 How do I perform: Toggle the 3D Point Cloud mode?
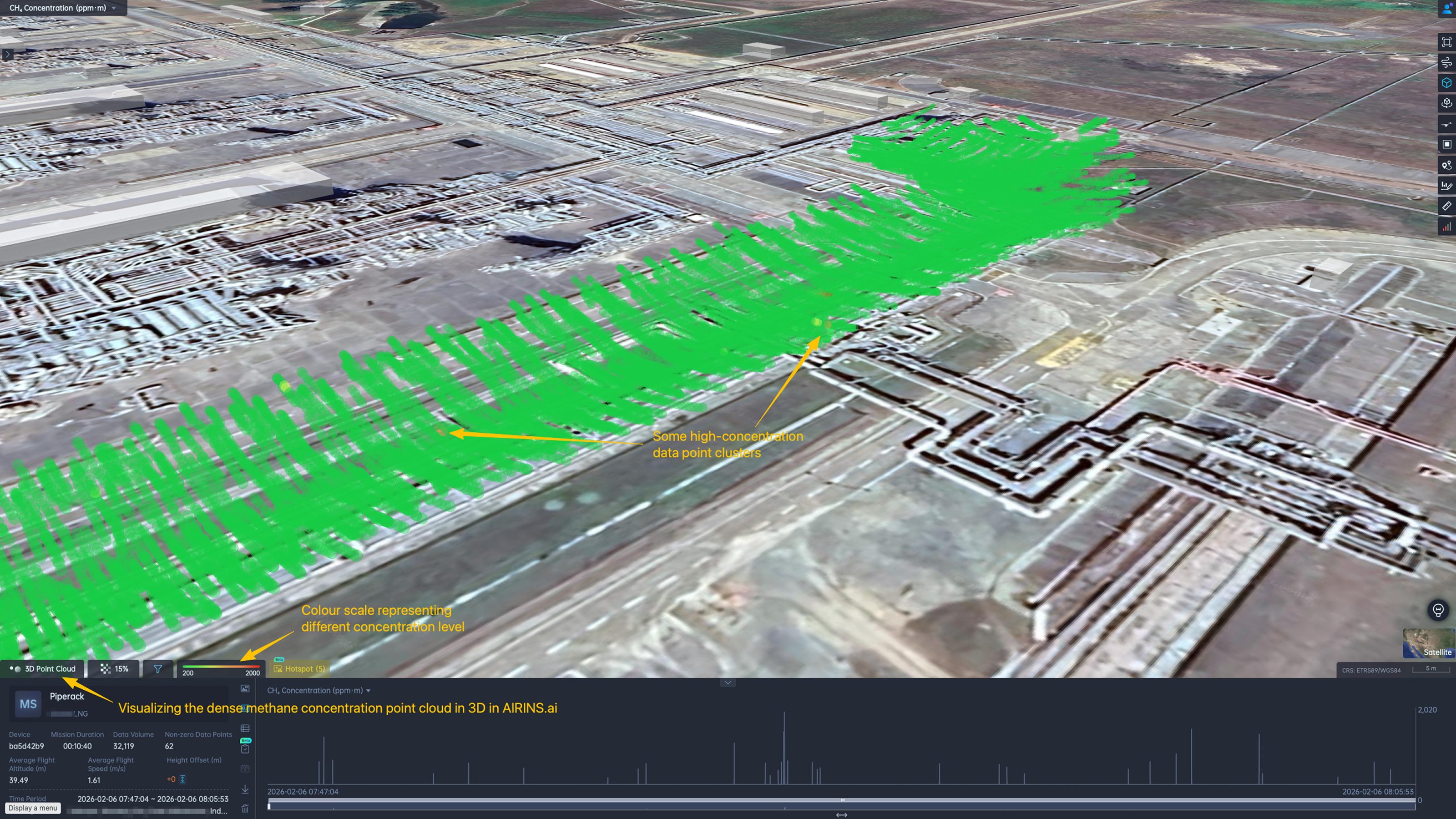point(43,669)
